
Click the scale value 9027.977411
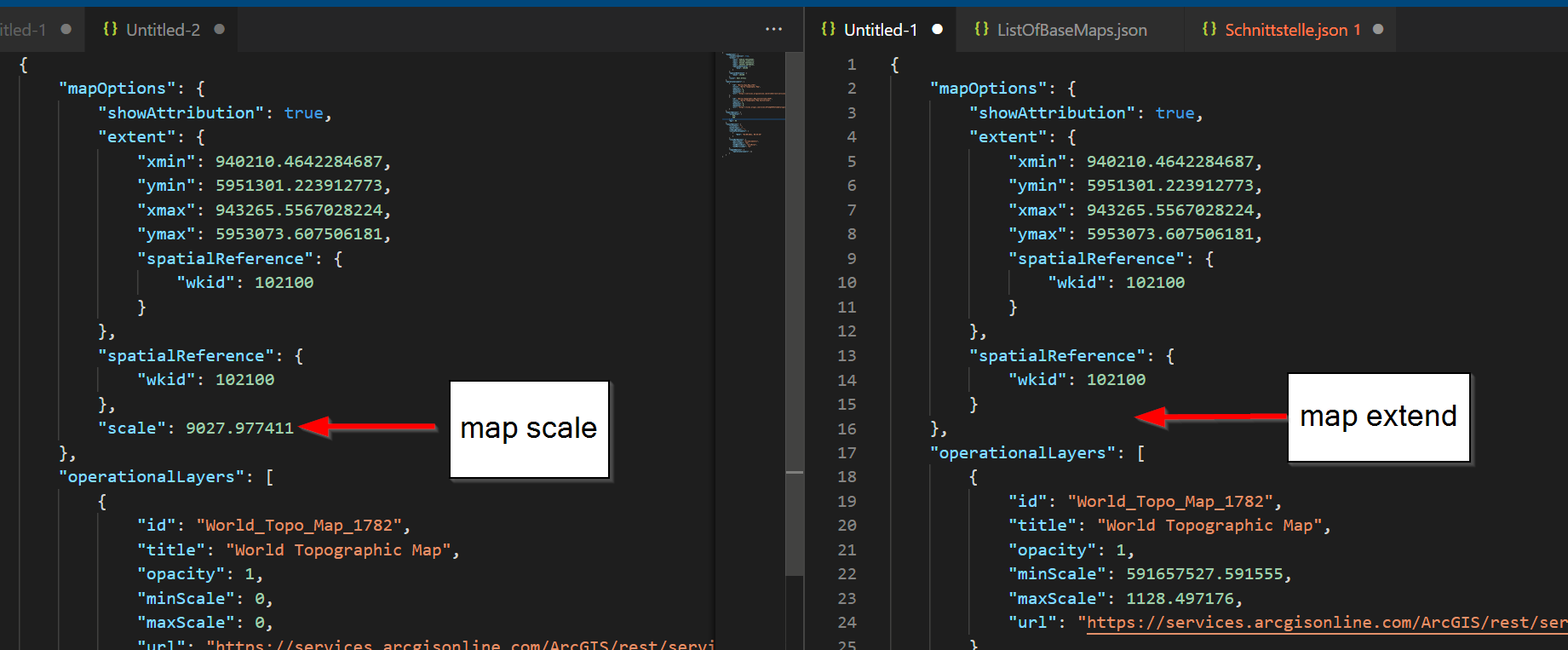click(x=239, y=428)
